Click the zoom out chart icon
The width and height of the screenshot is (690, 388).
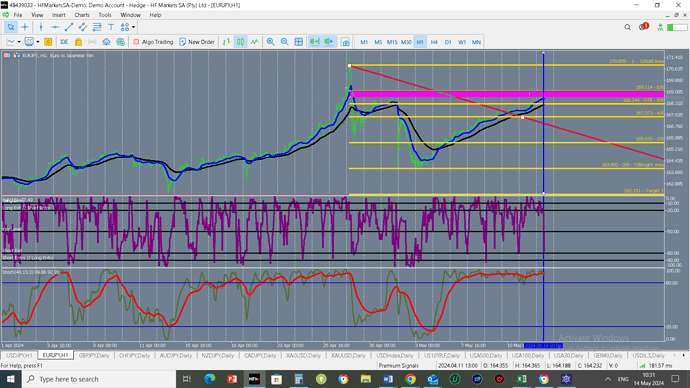(x=285, y=42)
